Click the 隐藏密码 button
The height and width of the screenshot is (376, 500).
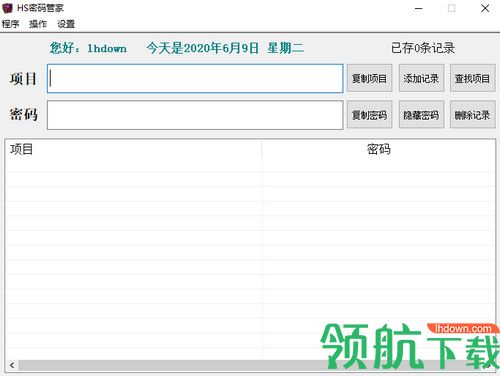421,115
